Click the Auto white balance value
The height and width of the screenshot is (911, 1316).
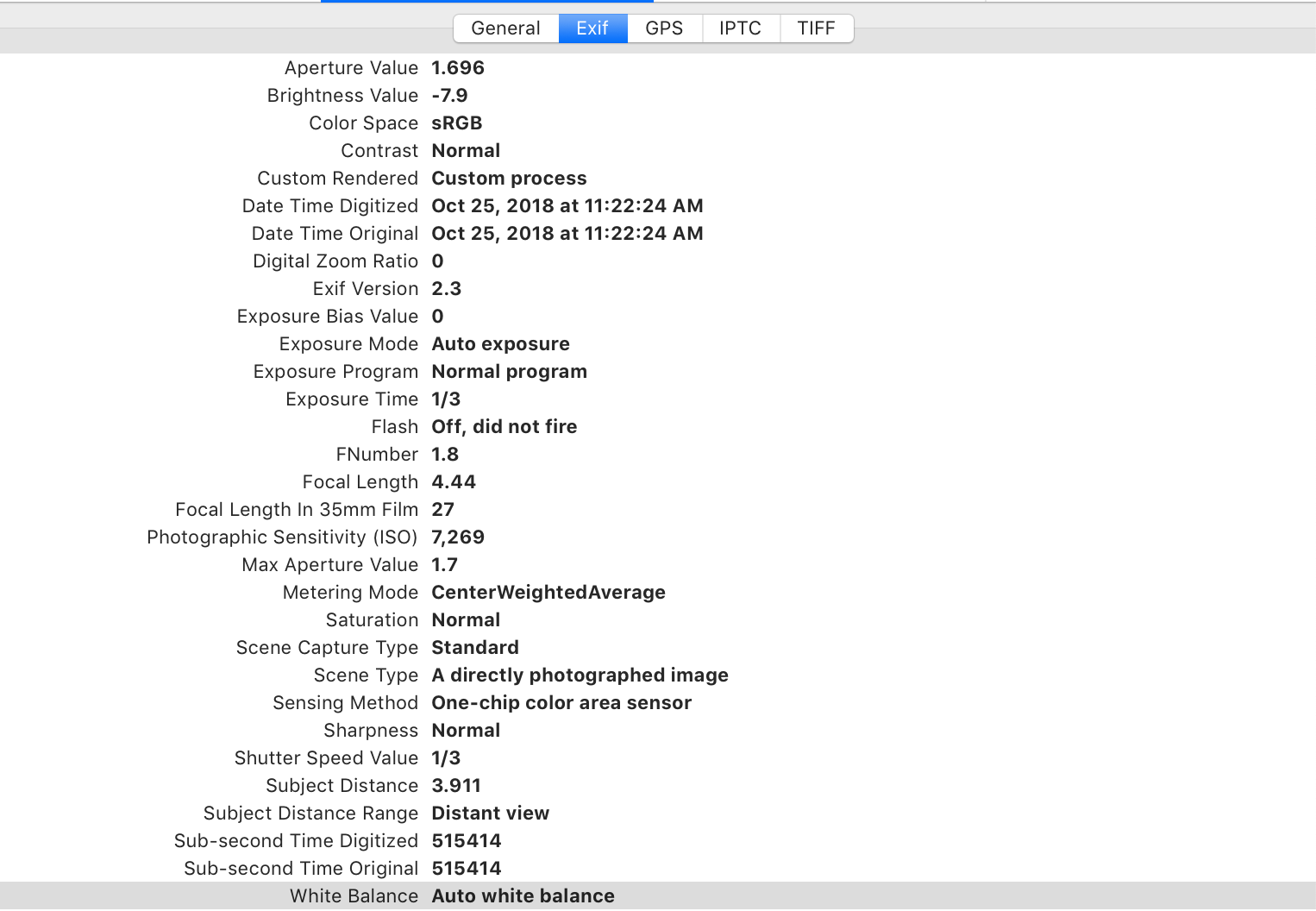523,896
